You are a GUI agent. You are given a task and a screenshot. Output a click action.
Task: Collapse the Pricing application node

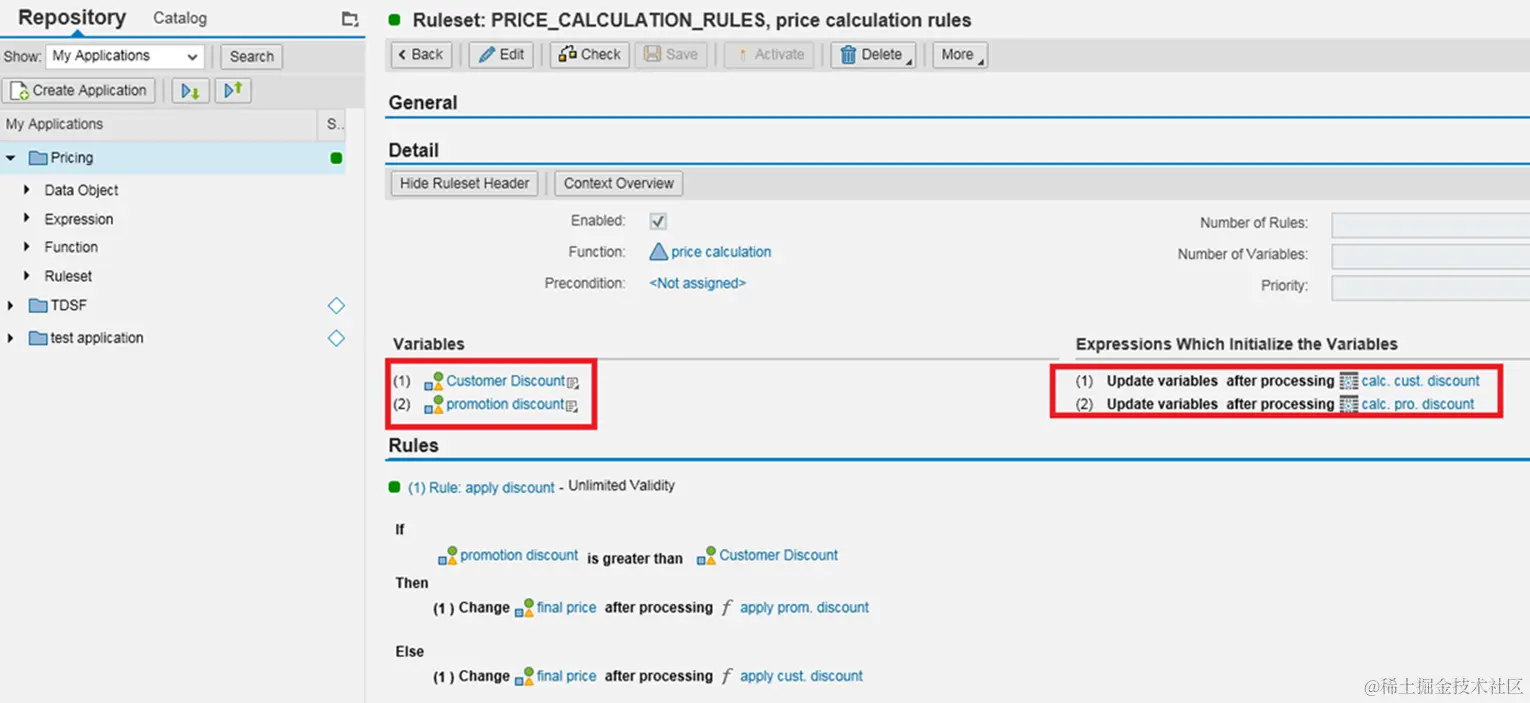coord(11,158)
